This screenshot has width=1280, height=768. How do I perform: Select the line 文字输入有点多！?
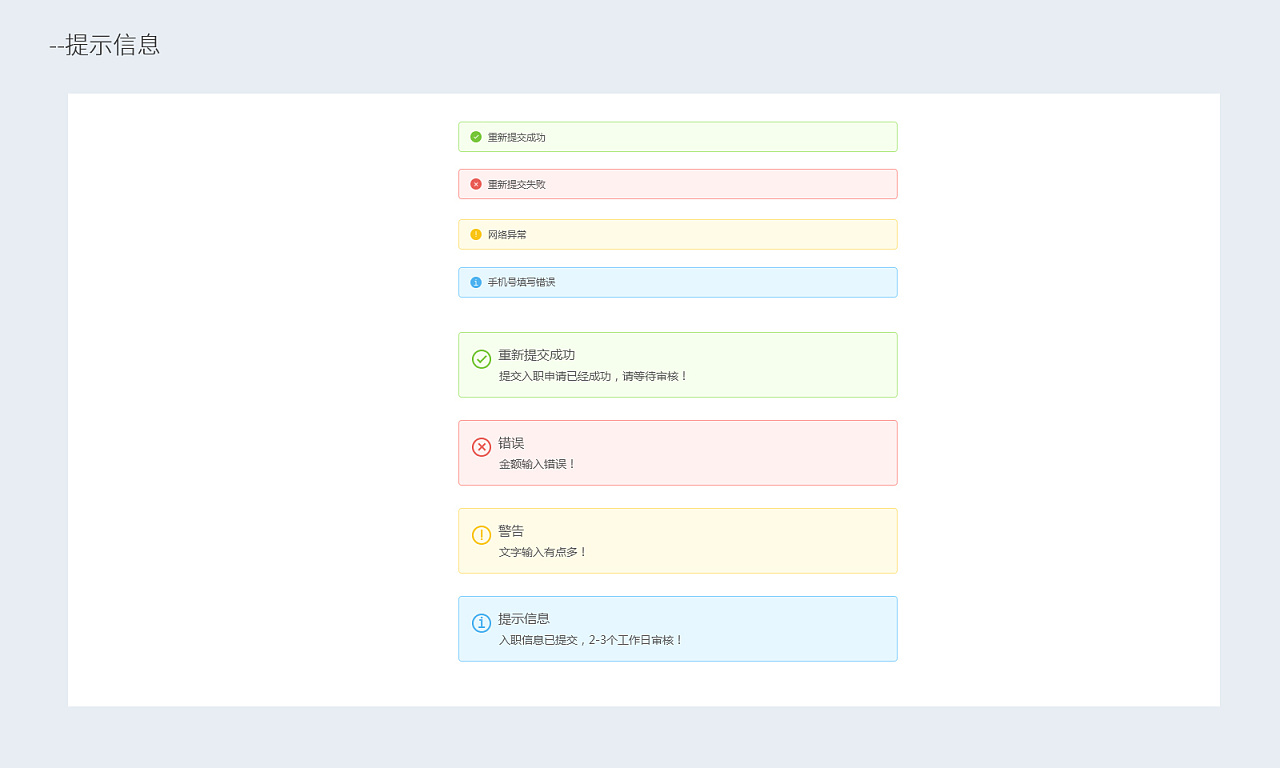coord(541,552)
